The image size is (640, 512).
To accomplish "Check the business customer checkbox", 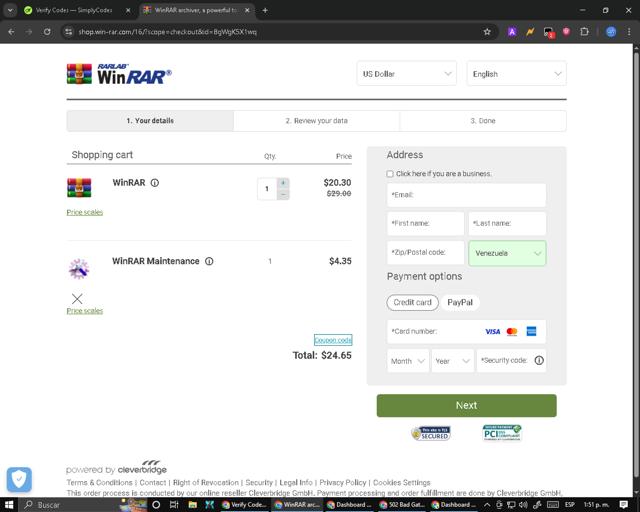I will click(390, 174).
